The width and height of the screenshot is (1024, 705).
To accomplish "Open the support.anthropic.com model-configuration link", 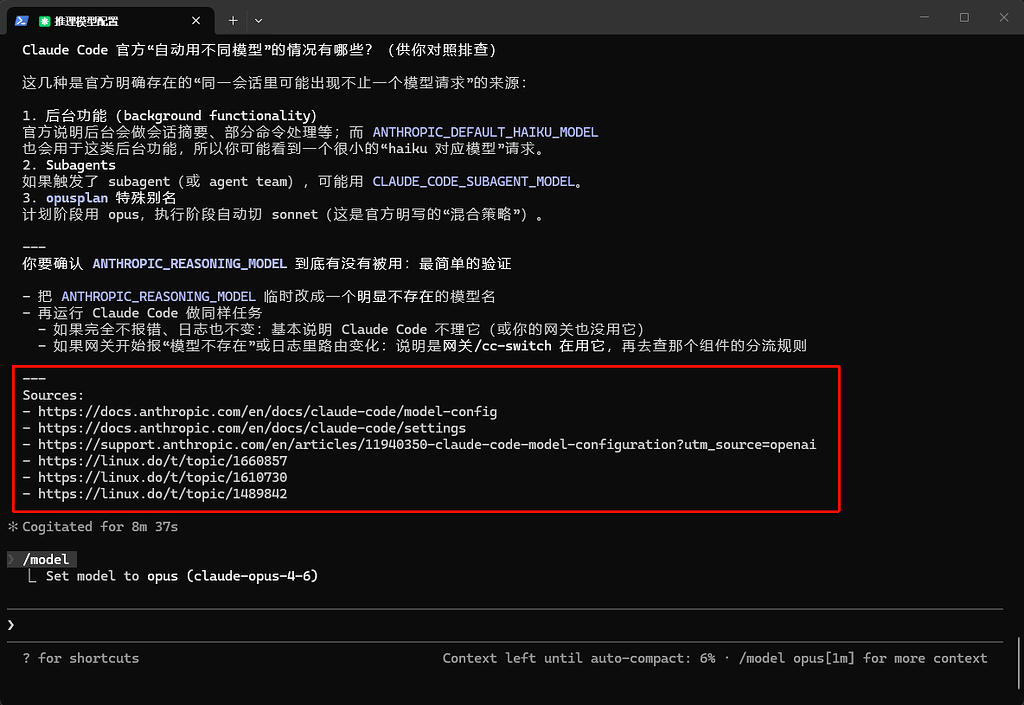I will pos(426,445).
